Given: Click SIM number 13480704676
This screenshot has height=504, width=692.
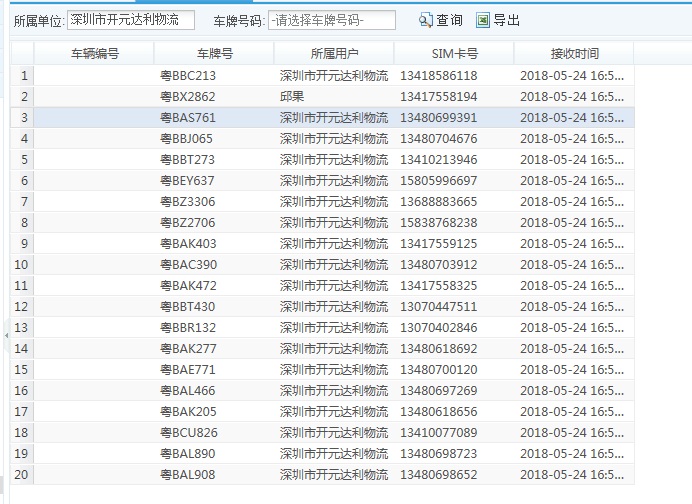Looking at the screenshot, I should click(439, 139).
